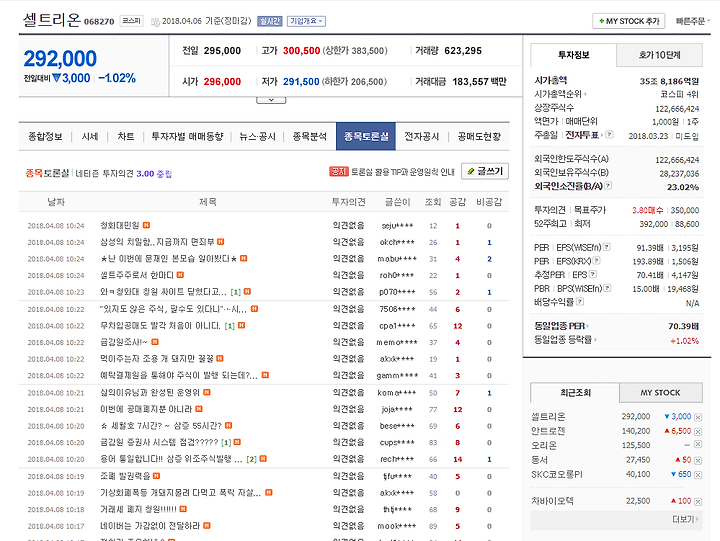This screenshot has width=720, height=541.
Task: Click N icon on 거래세 폐지 청원 post
Action: coord(183,508)
